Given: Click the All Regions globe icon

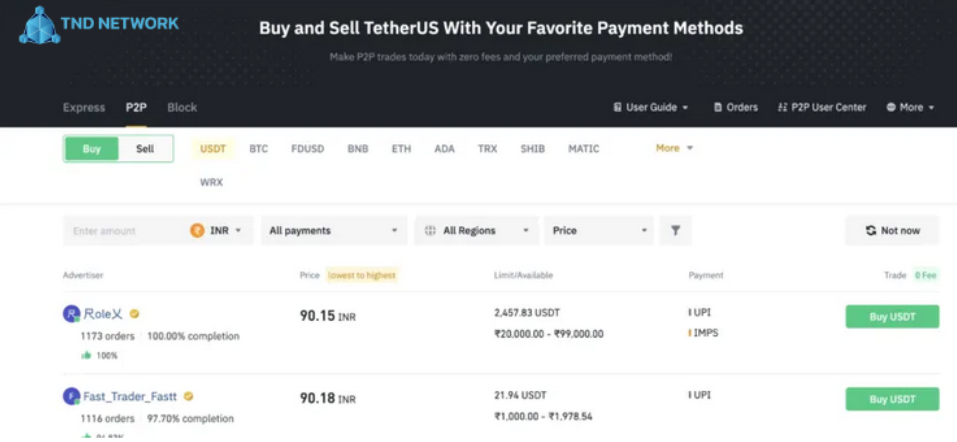Looking at the screenshot, I should (x=430, y=231).
